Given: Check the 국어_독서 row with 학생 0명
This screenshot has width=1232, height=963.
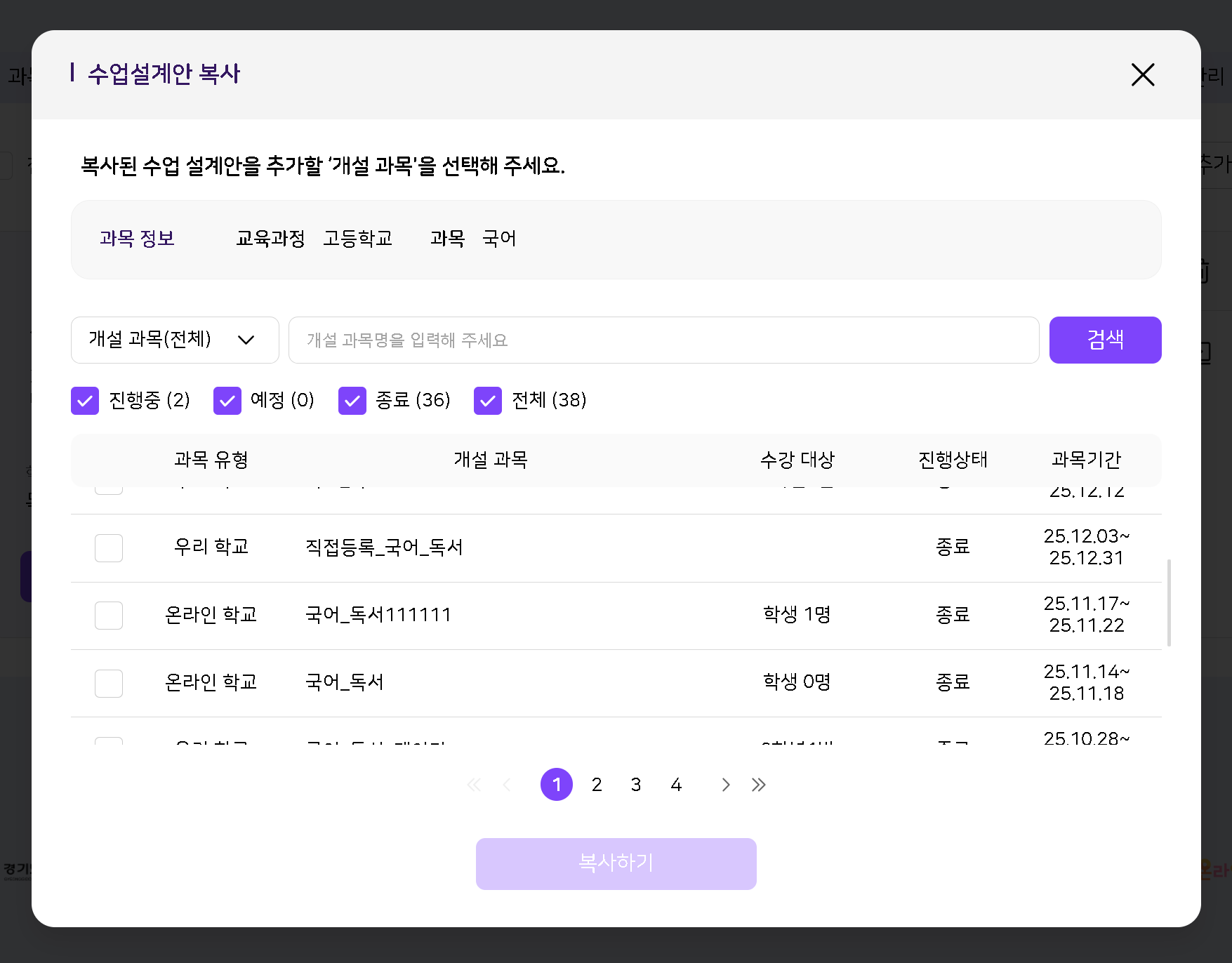Looking at the screenshot, I should (x=109, y=683).
